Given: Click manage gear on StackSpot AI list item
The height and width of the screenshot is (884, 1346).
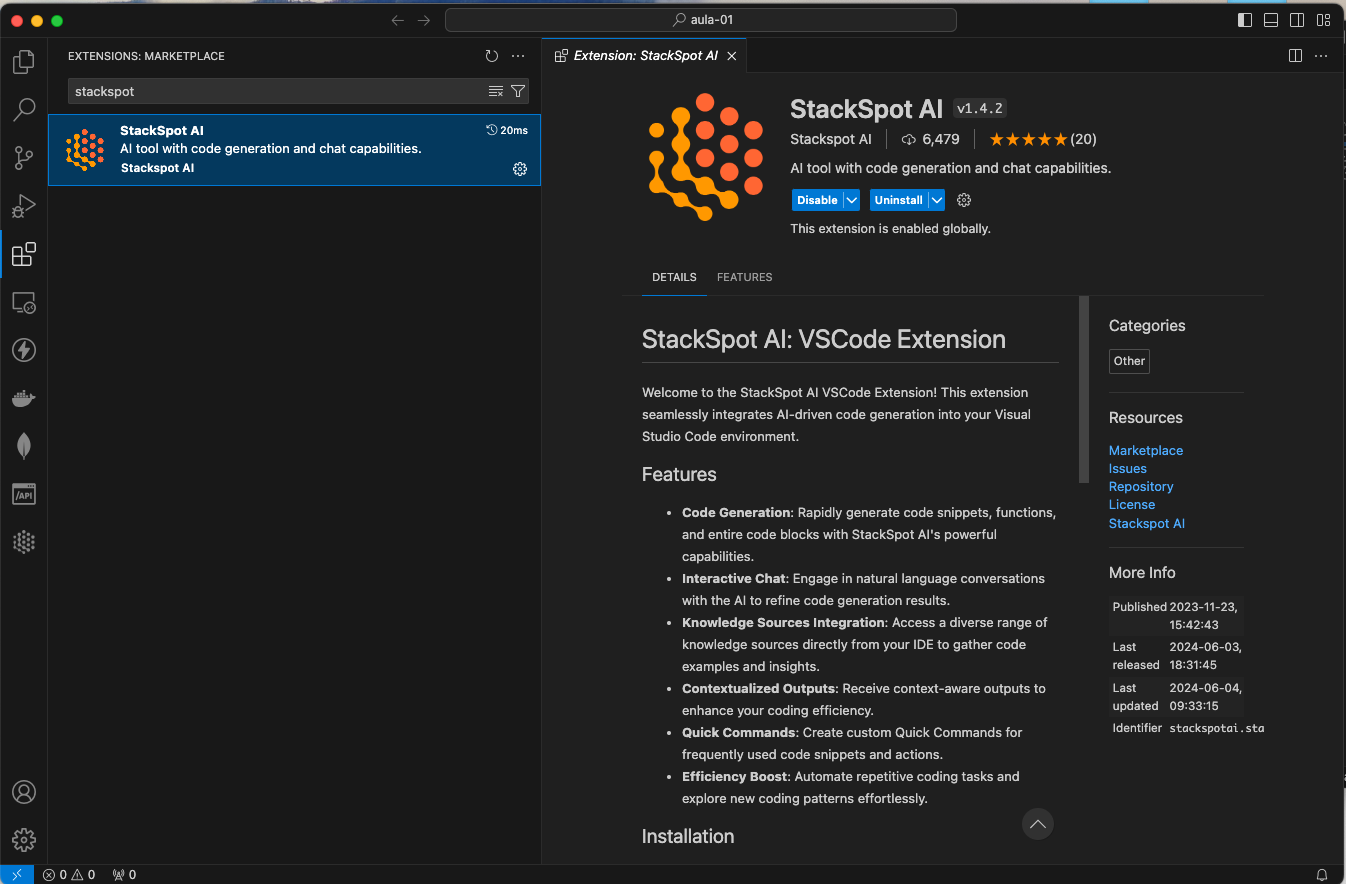Looking at the screenshot, I should 520,169.
